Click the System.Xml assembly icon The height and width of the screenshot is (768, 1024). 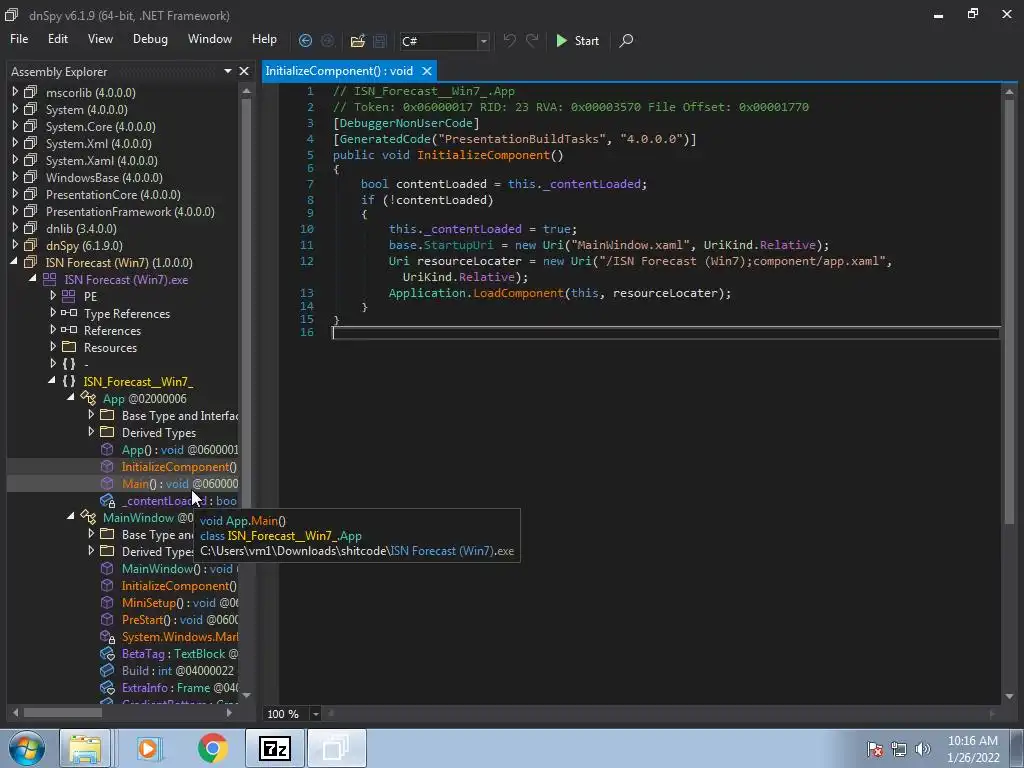pos(31,143)
